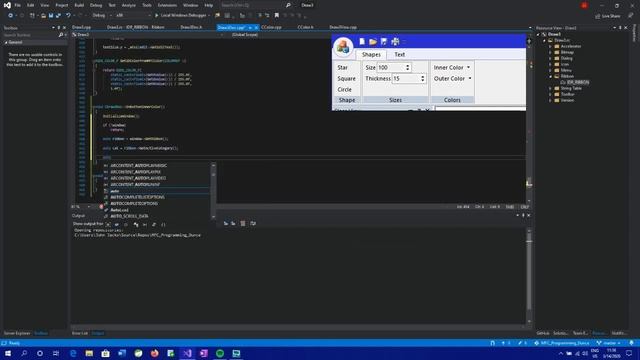
Task: Expand the Bitmap folder in Resource View
Action: pos(550,52)
